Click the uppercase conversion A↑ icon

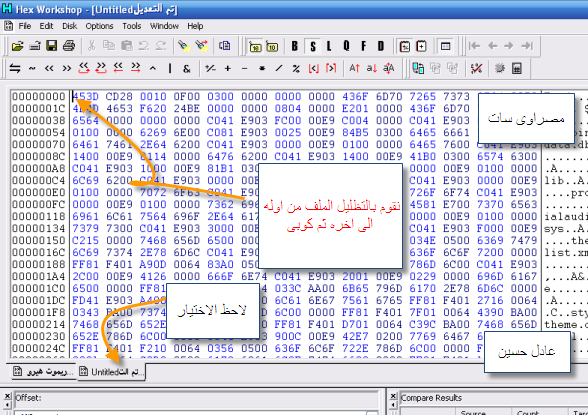[354, 69]
